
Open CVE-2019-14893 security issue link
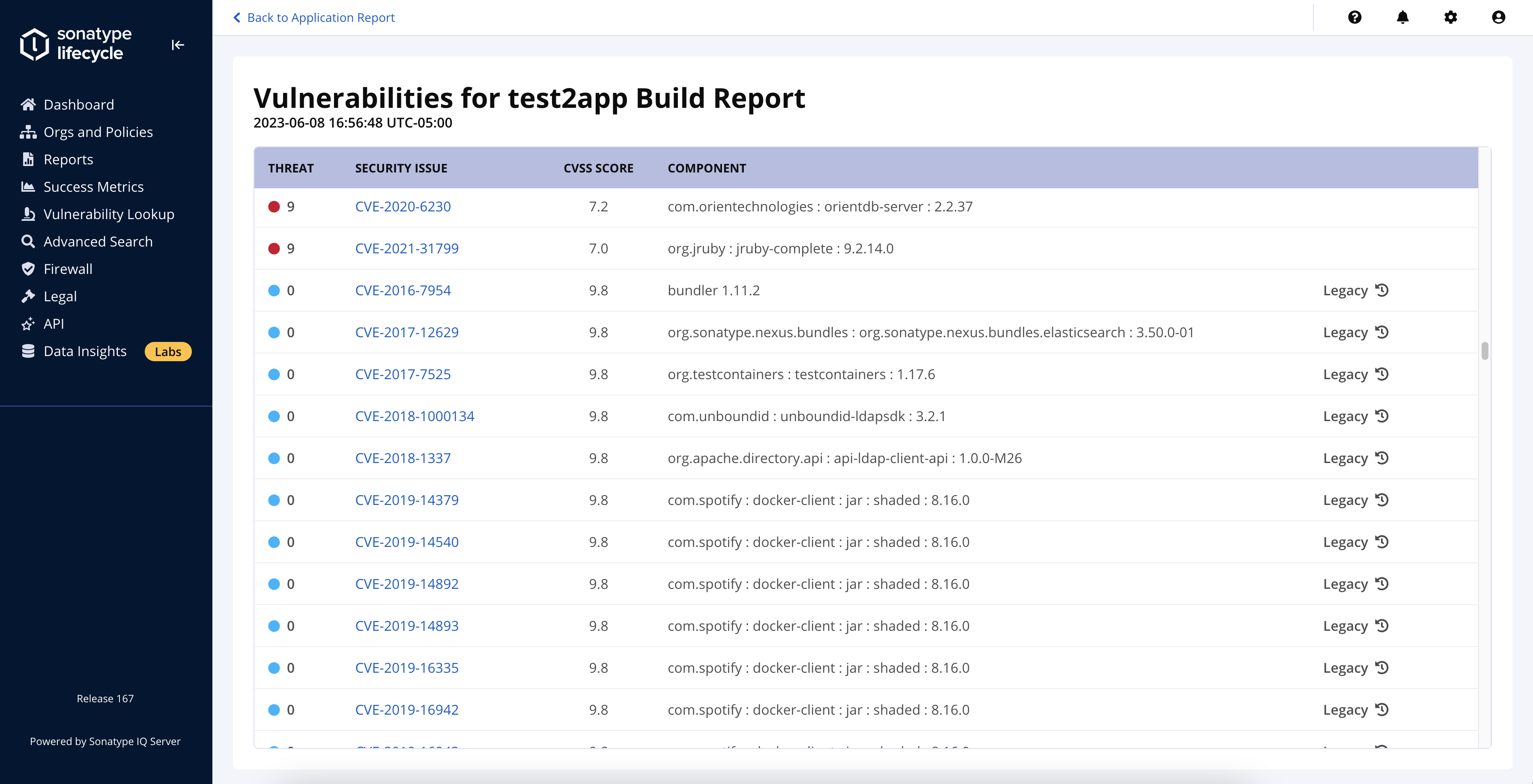coord(407,626)
